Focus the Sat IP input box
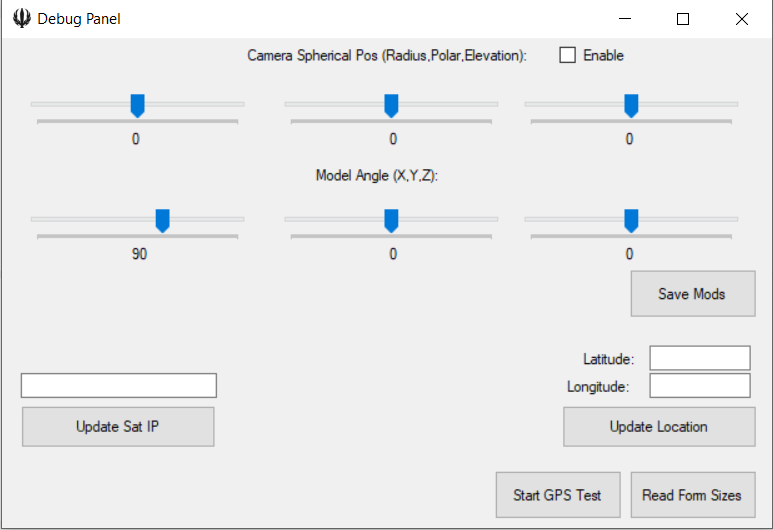 pos(118,386)
